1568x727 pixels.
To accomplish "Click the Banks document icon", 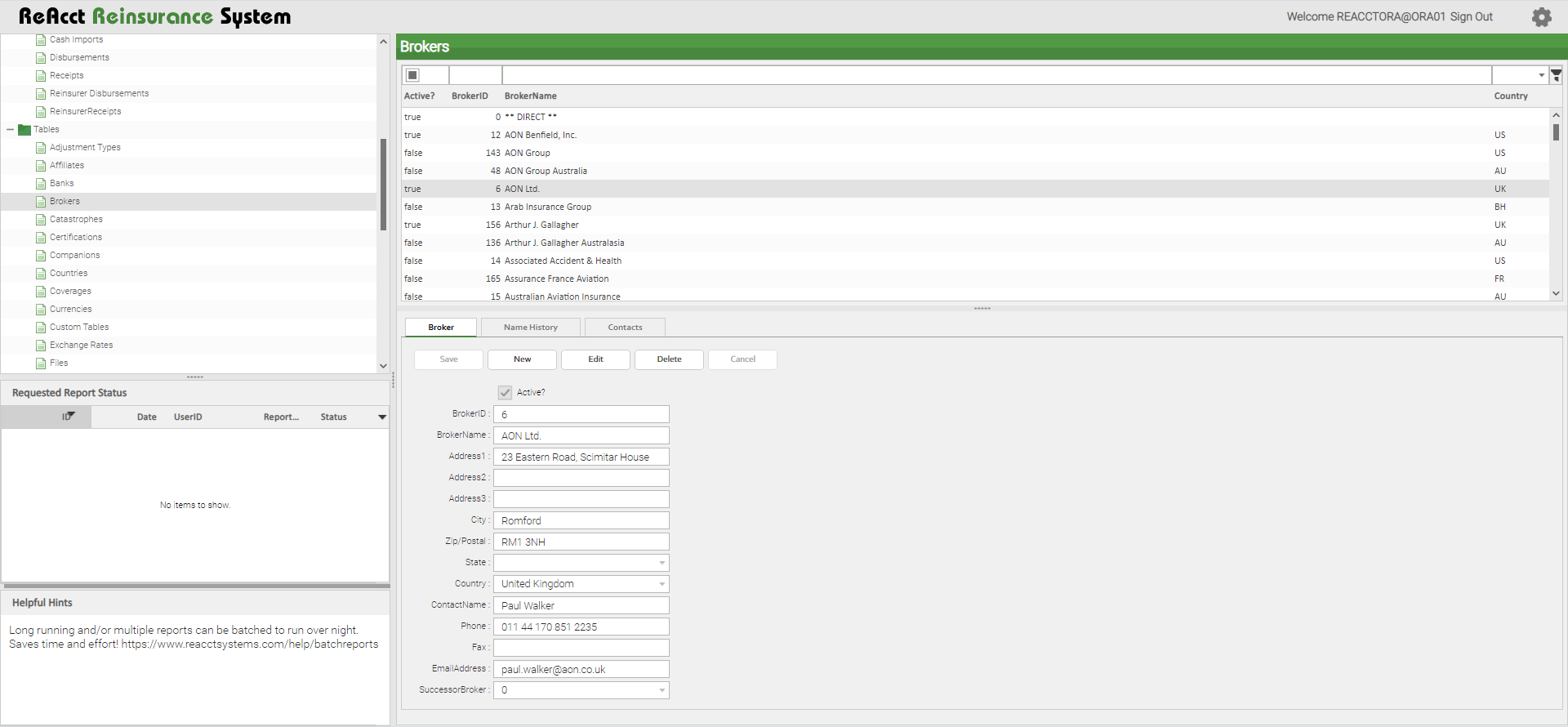I will 41,184.
